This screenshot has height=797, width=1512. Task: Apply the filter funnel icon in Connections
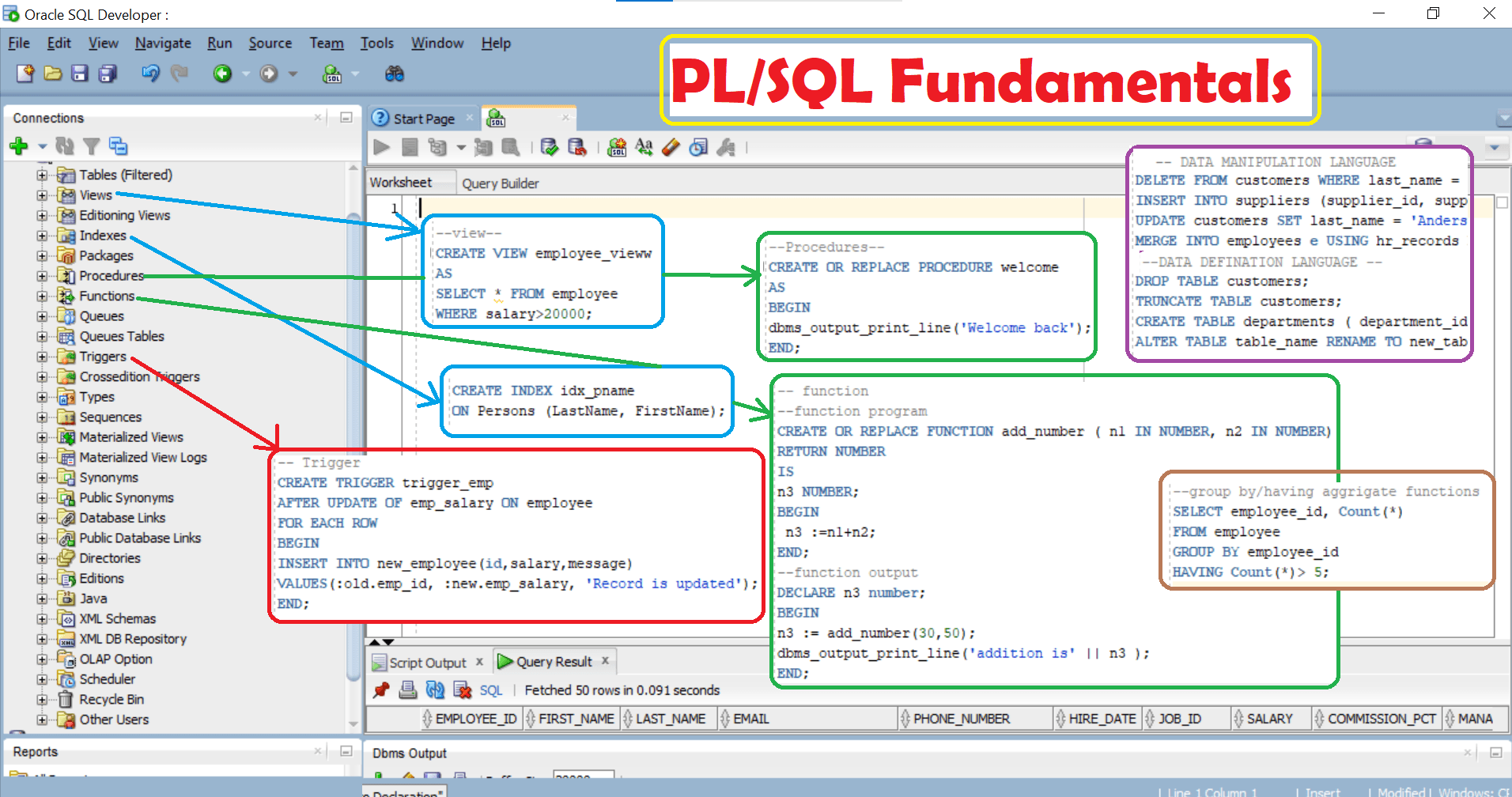92,145
